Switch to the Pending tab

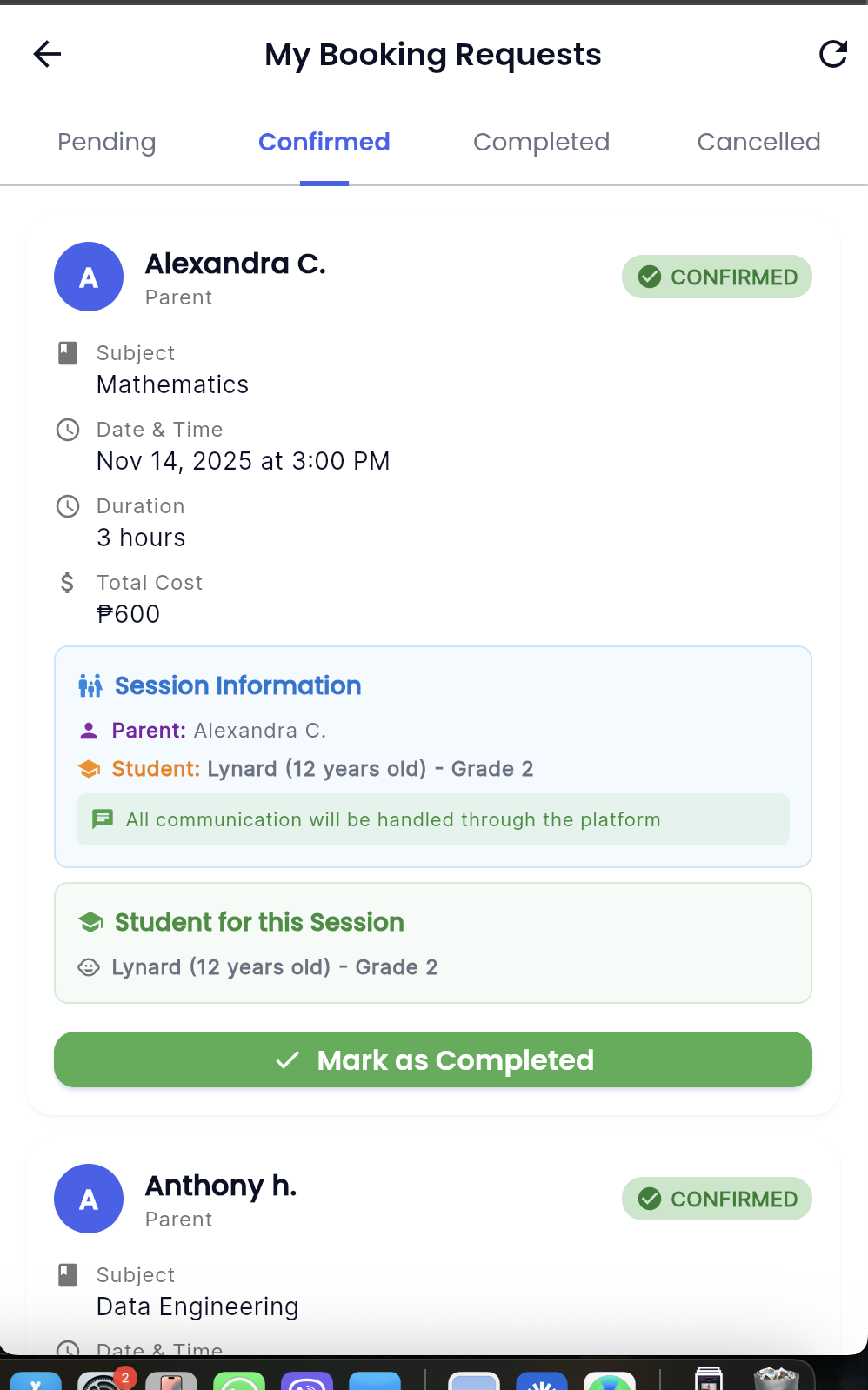tap(106, 142)
